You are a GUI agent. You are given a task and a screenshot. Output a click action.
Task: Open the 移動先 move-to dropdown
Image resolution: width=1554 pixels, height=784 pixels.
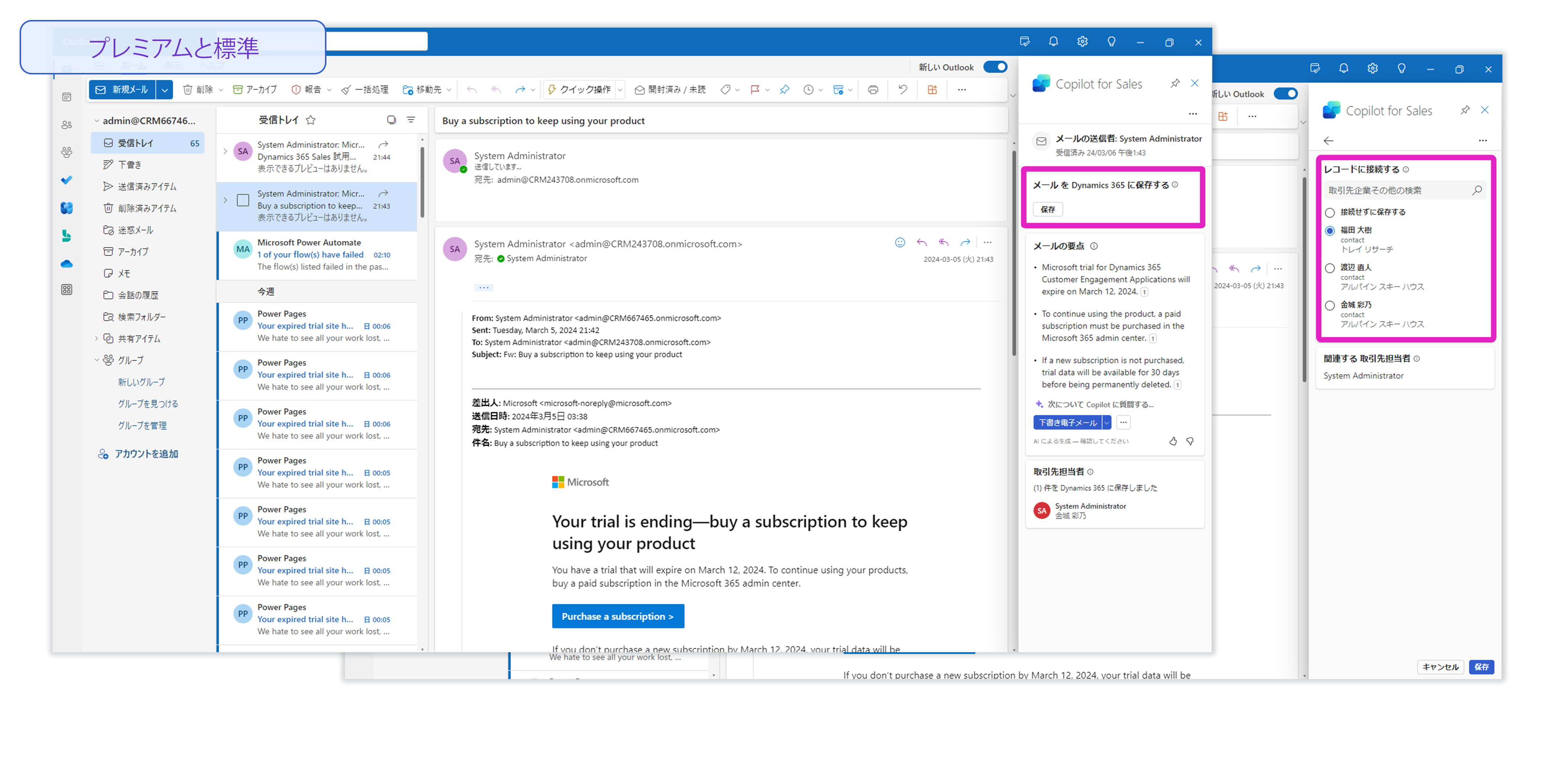tap(449, 90)
